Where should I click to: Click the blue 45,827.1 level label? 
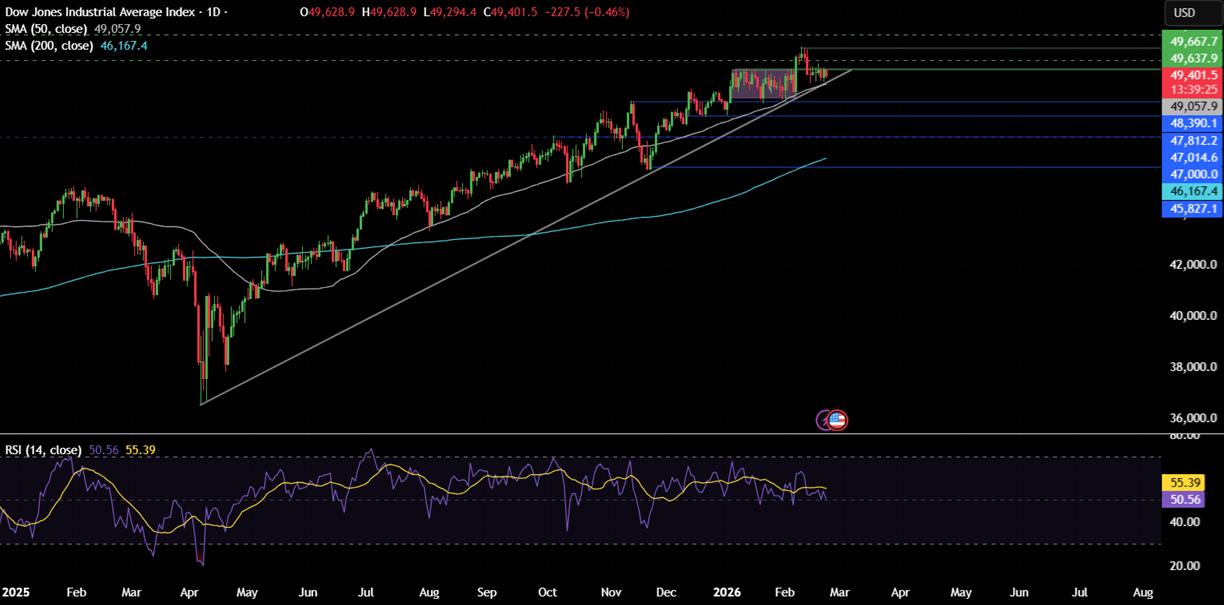[x=1191, y=208]
